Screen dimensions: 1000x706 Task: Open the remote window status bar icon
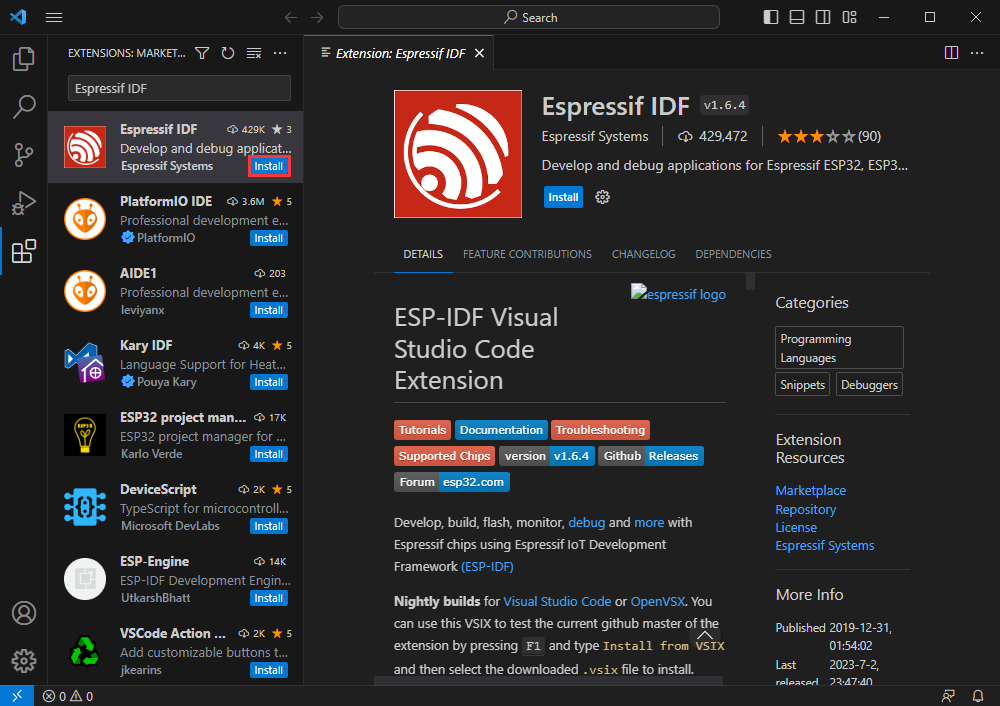coord(17,696)
